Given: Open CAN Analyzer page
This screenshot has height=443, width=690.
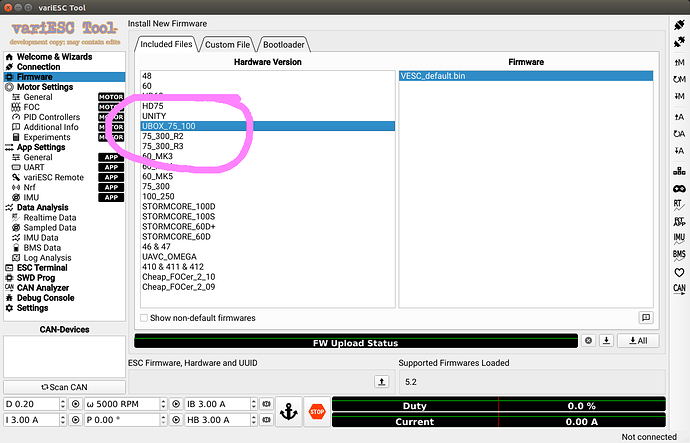Looking at the screenshot, I should click(x=43, y=288).
